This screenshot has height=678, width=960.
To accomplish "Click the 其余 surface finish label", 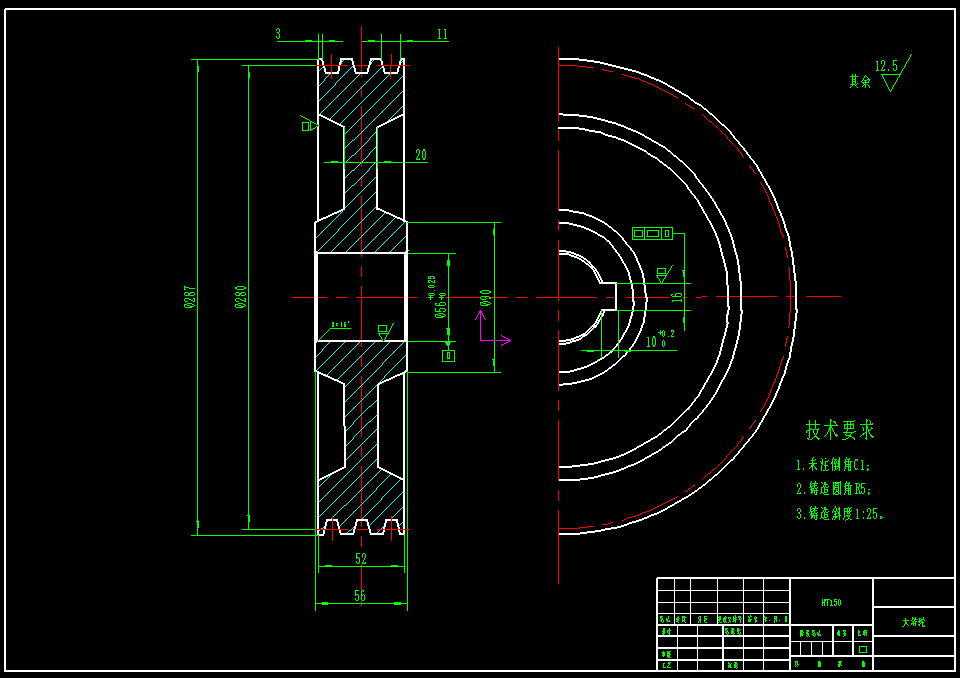I will click(x=860, y=81).
